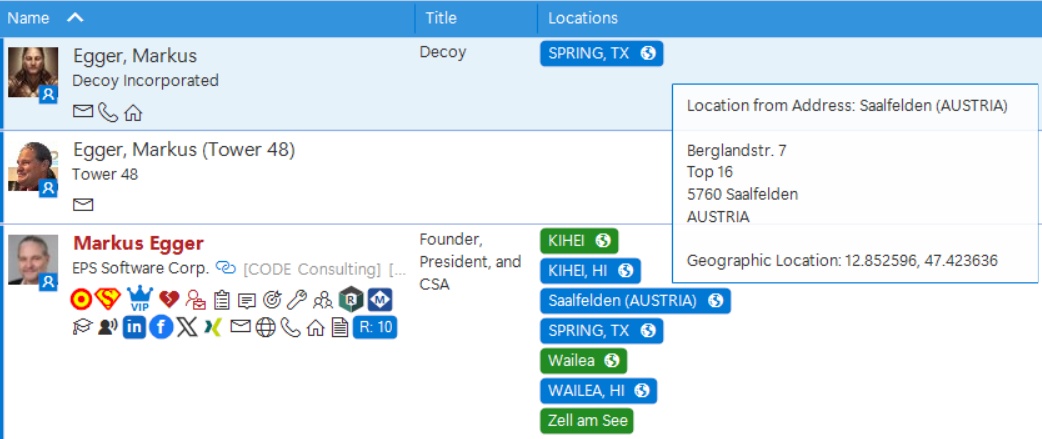Click the SPRING, TX tag in Markus Egger row
Viewport: 1042px width, 439px height.
(601, 331)
